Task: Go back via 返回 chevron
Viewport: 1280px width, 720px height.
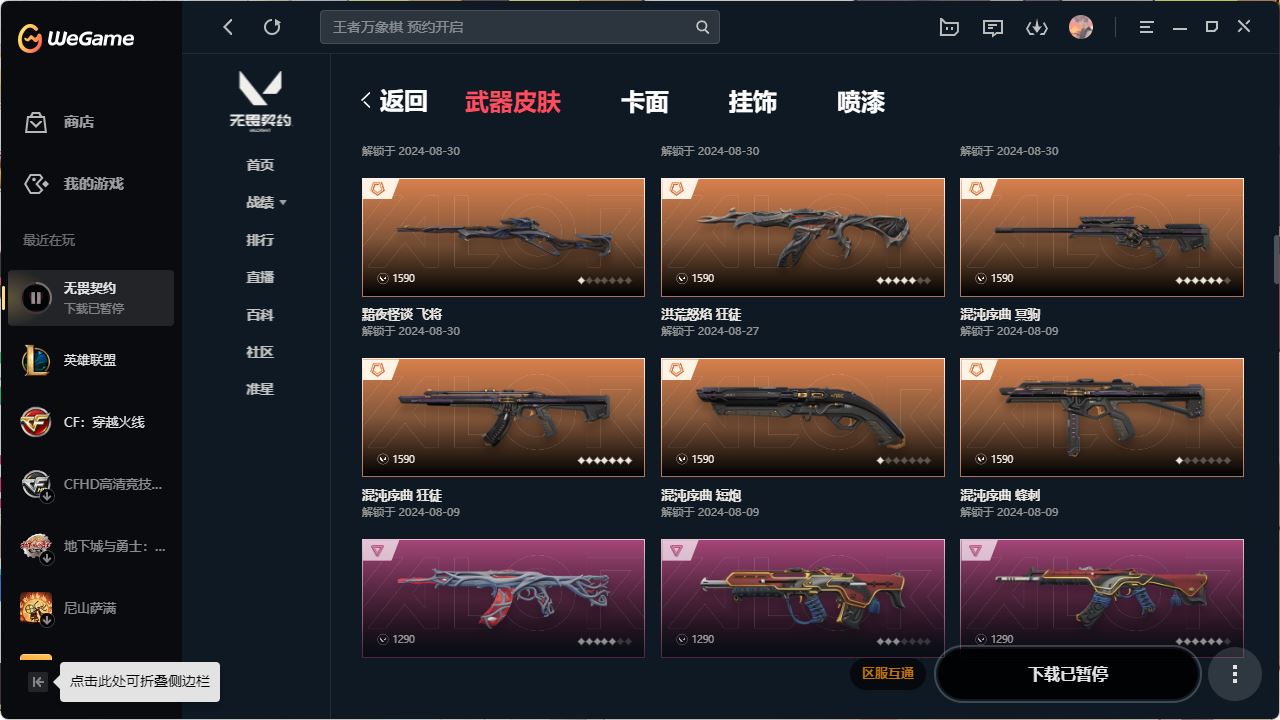Action: coord(366,100)
